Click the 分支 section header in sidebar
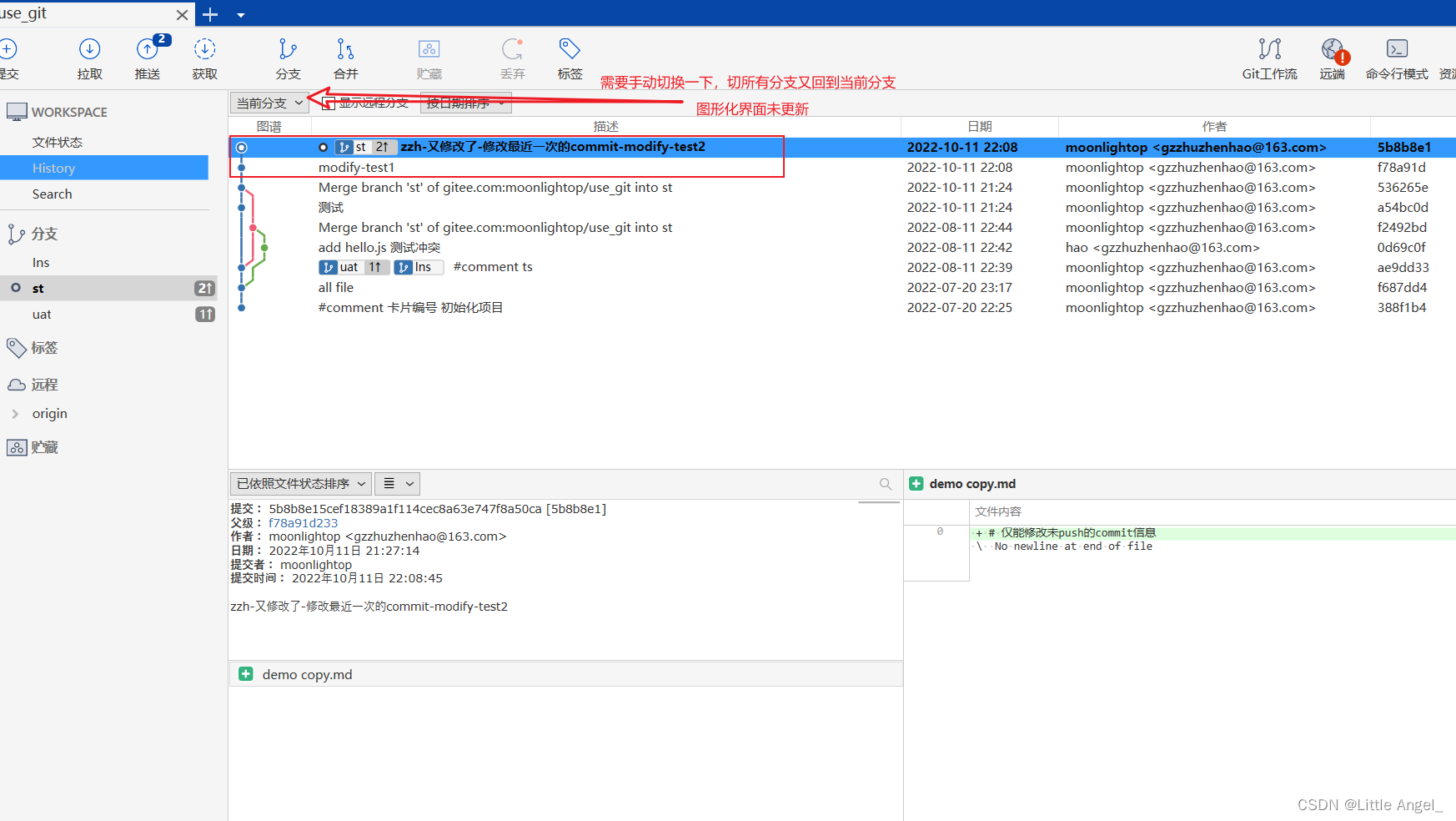Viewport: 1456px width, 821px height. coord(44,234)
